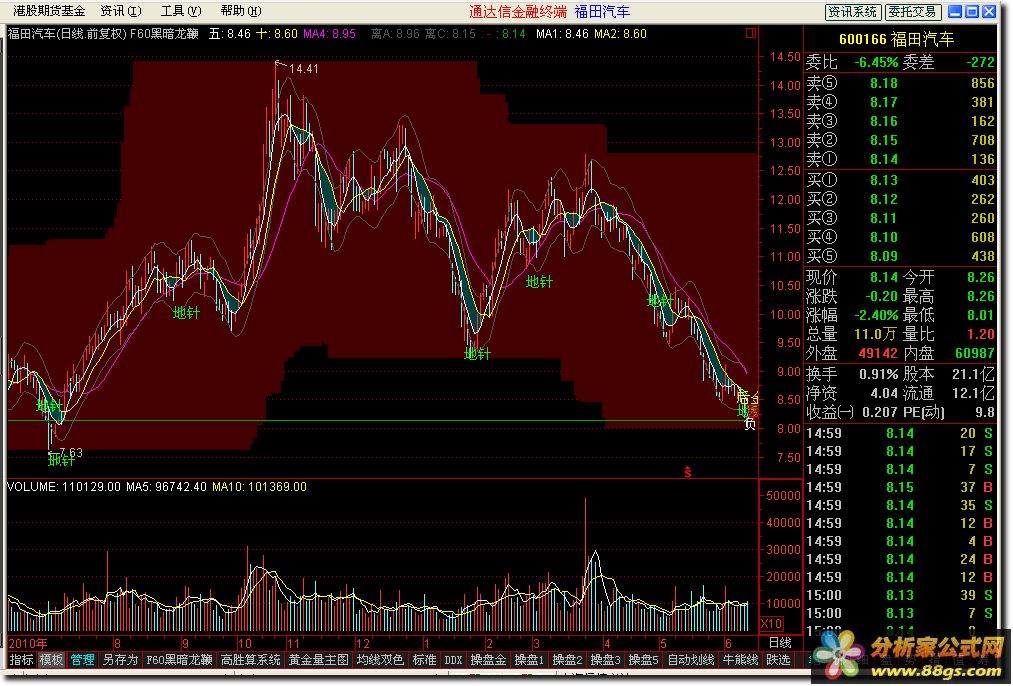Click the 福田汽车(日线.前复权) chart title
1013x686 pixels.
(67, 34)
